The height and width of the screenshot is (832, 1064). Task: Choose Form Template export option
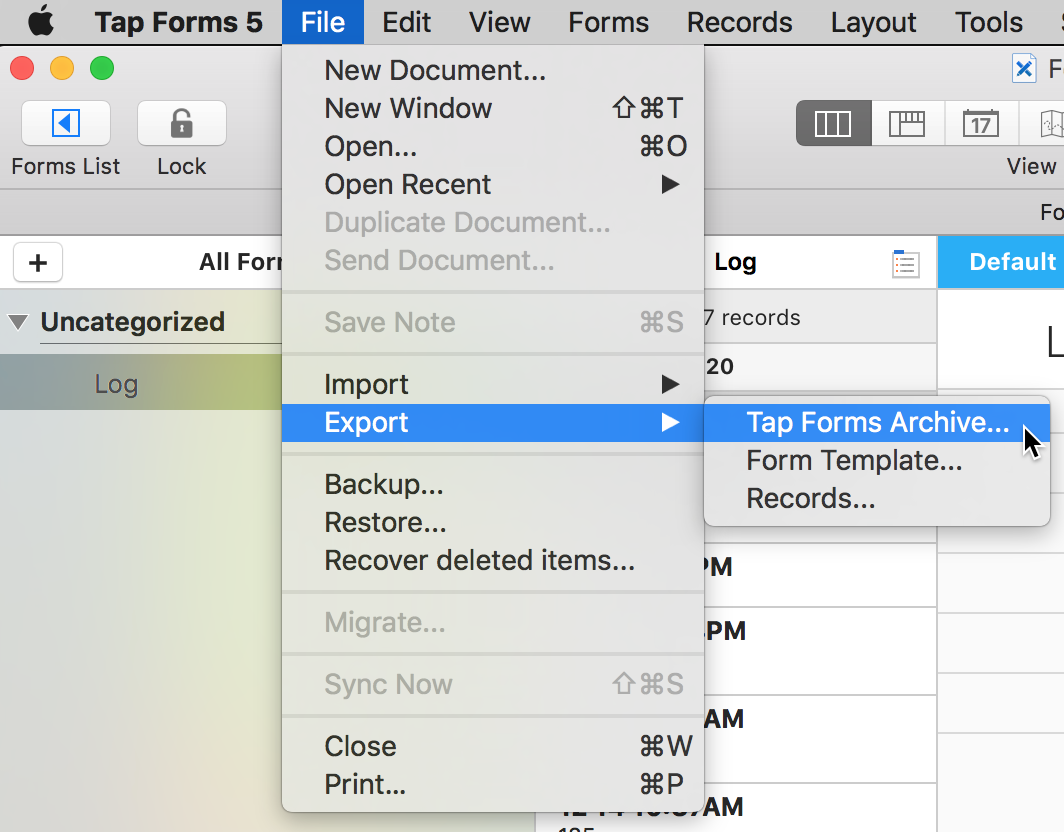tap(877, 460)
